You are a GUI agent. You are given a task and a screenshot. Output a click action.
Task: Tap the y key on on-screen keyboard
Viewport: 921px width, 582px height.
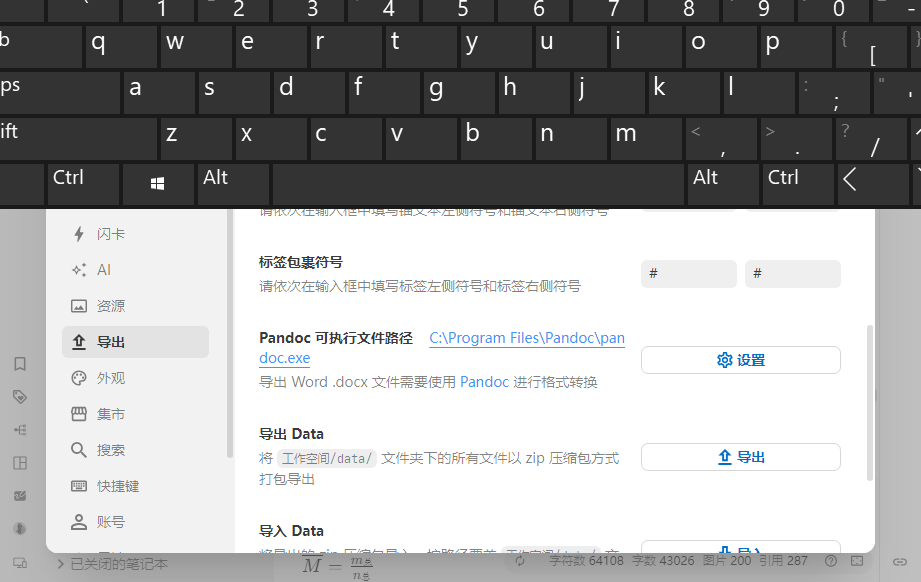(x=496, y=46)
